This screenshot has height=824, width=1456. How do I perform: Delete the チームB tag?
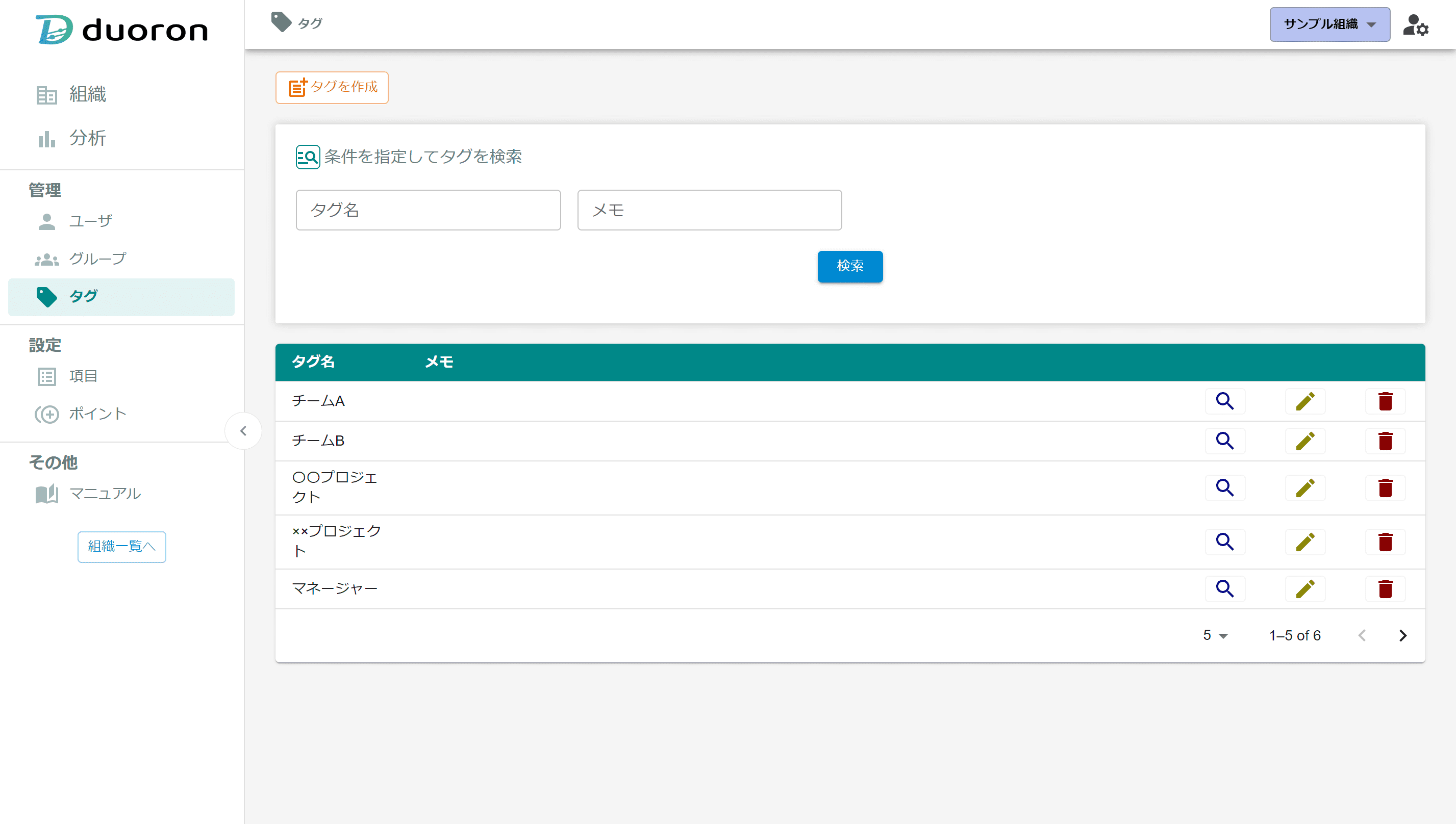pos(1385,441)
